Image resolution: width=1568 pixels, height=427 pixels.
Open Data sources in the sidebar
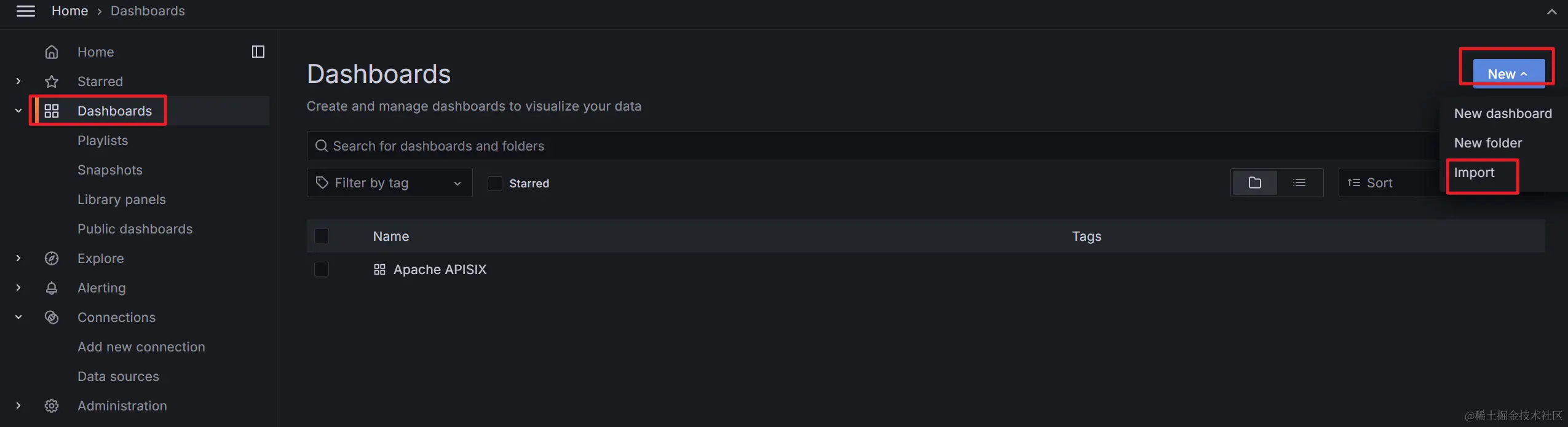tap(118, 377)
